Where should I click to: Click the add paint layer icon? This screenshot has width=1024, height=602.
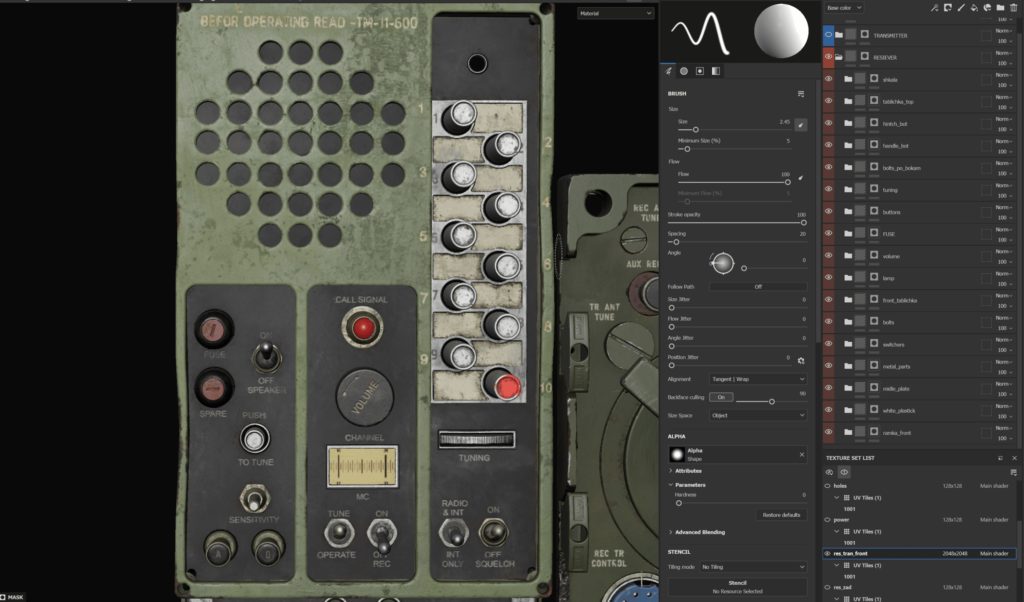(962, 8)
